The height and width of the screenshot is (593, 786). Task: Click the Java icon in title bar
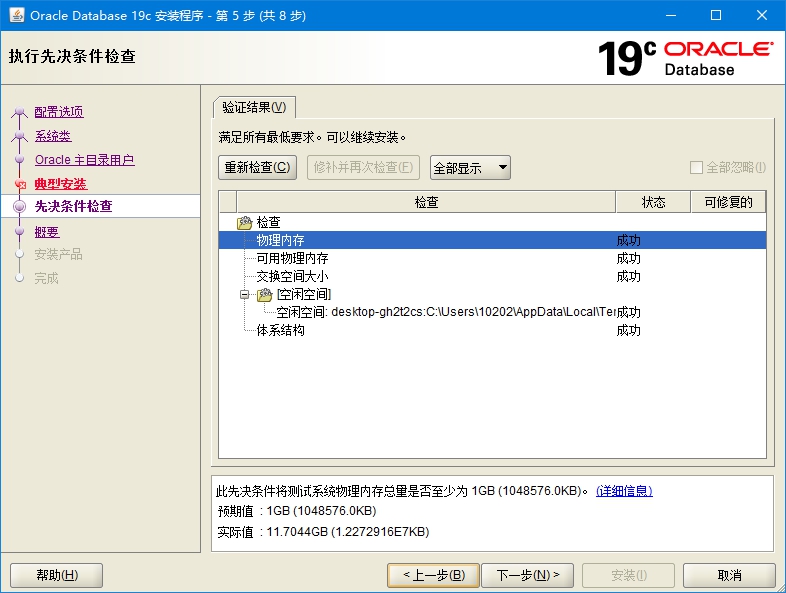pyautogui.click(x=17, y=15)
